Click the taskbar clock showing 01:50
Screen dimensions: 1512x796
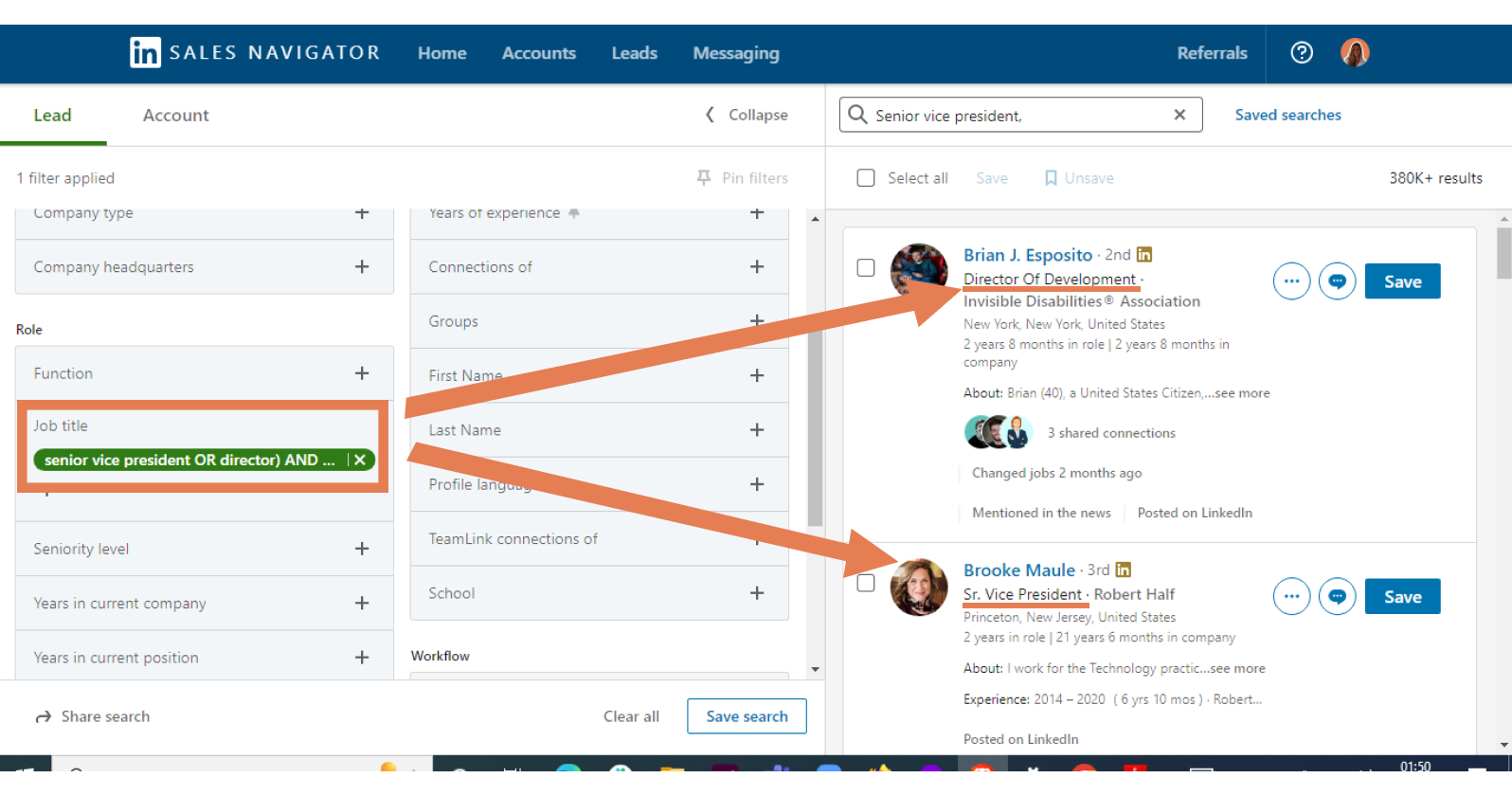click(1415, 766)
